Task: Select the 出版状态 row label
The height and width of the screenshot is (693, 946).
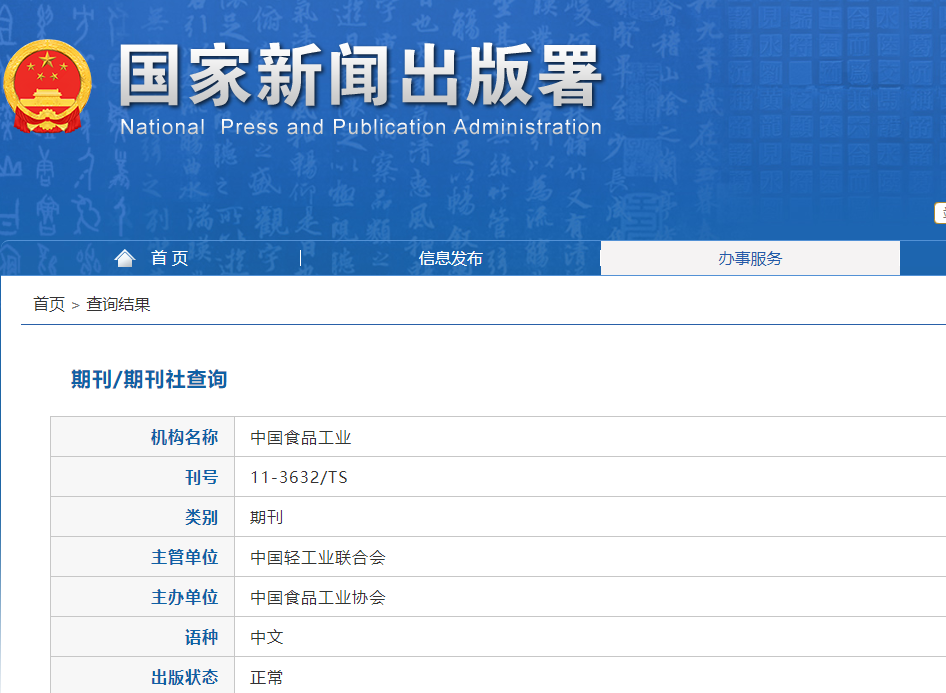Action: [185, 677]
